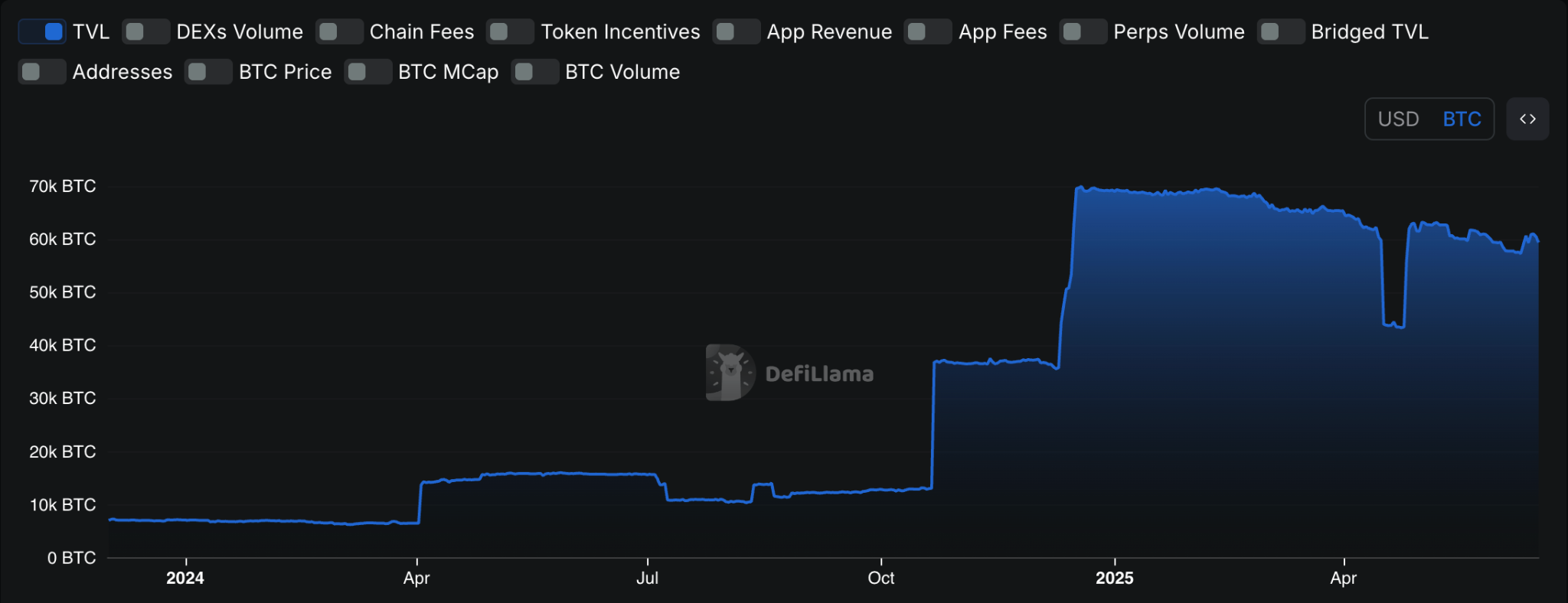Switch denomination to USD
Image resolution: width=1568 pixels, height=603 pixels.
[x=1398, y=119]
